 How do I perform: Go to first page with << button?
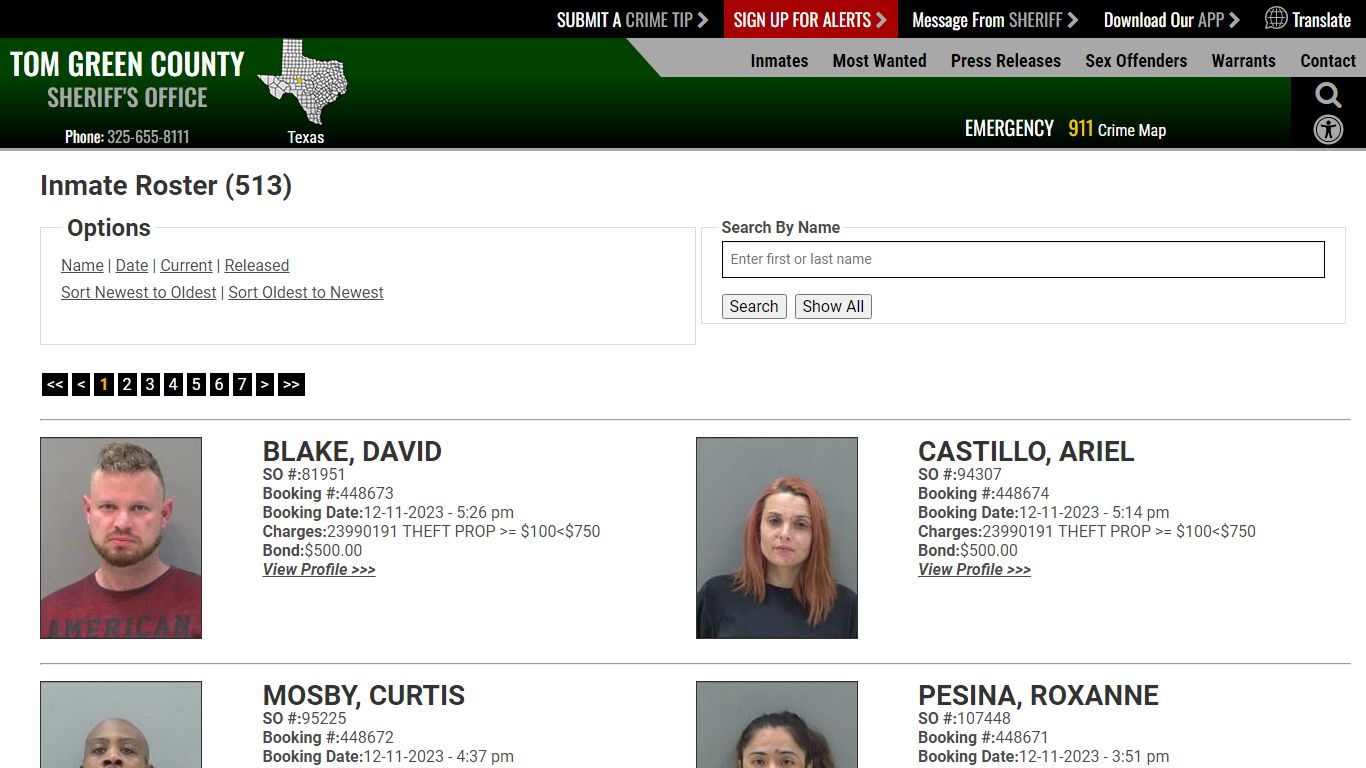click(x=55, y=384)
